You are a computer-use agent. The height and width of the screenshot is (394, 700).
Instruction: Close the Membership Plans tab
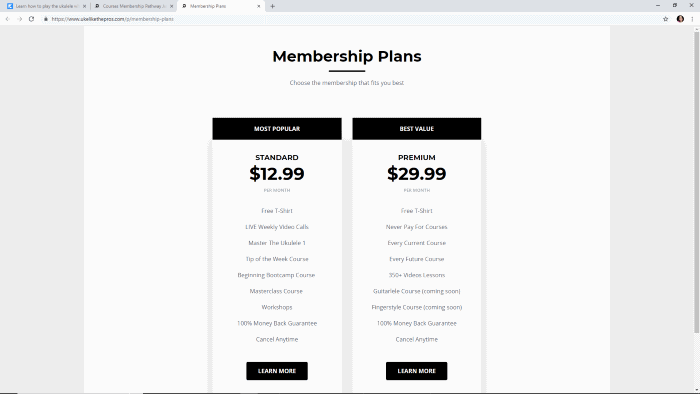click(x=258, y=6)
